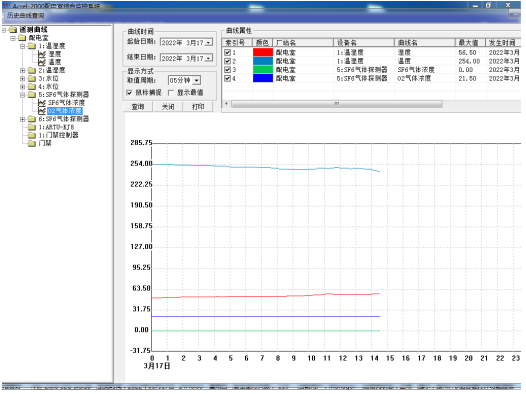Uncheck curve index 3 SF6 row checkbox
526x394 pixels.
click(x=227, y=70)
